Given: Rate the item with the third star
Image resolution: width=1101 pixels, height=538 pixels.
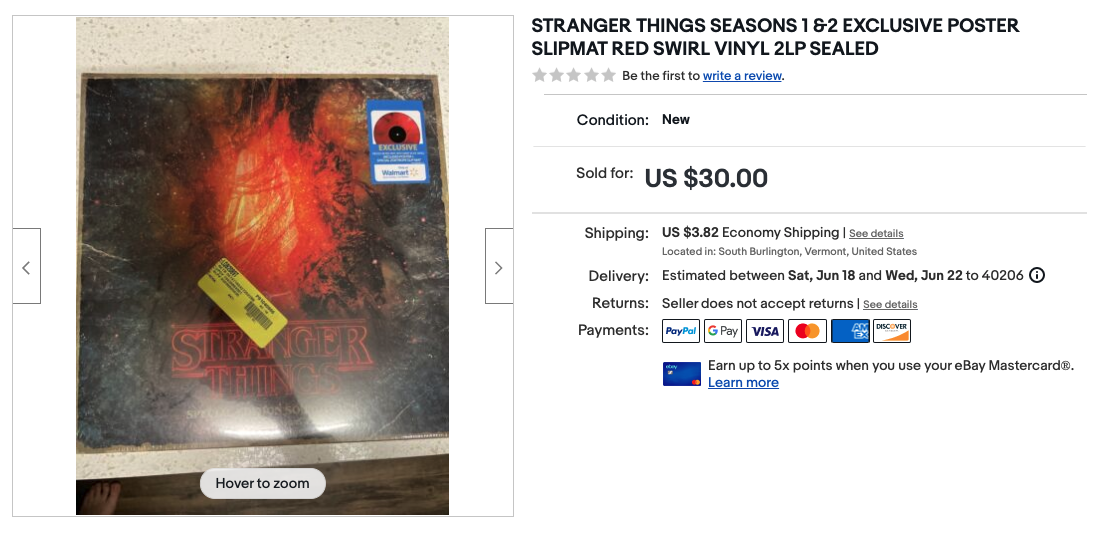Looking at the screenshot, I should coord(574,75).
